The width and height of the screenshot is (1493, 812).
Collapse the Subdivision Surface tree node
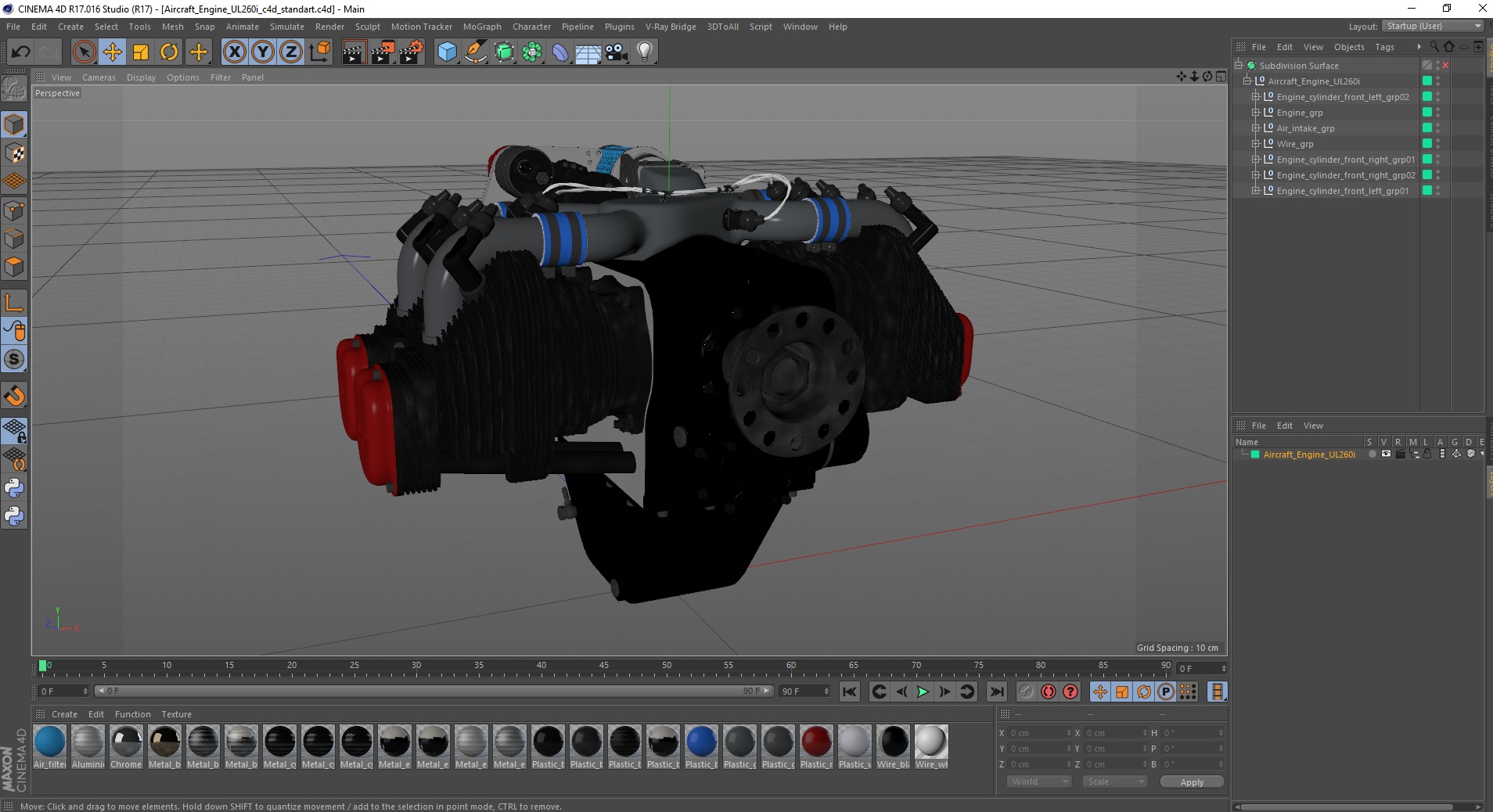click(1239, 66)
